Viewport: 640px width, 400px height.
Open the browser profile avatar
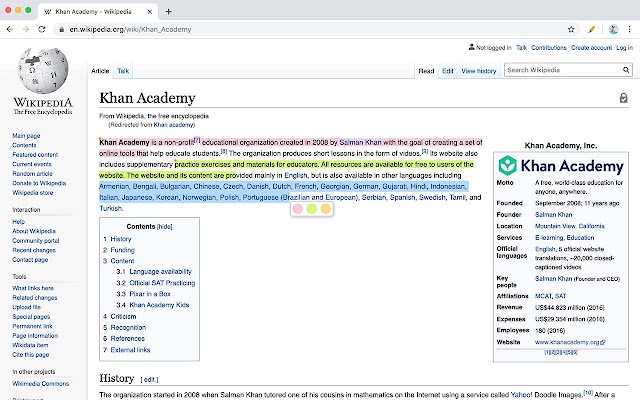coord(613,29)
